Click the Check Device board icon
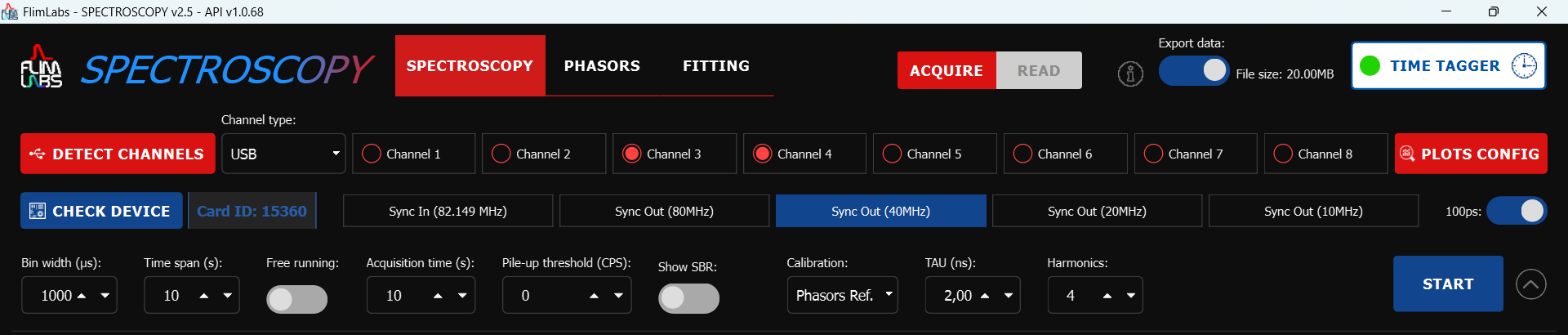 click(37, 211)
